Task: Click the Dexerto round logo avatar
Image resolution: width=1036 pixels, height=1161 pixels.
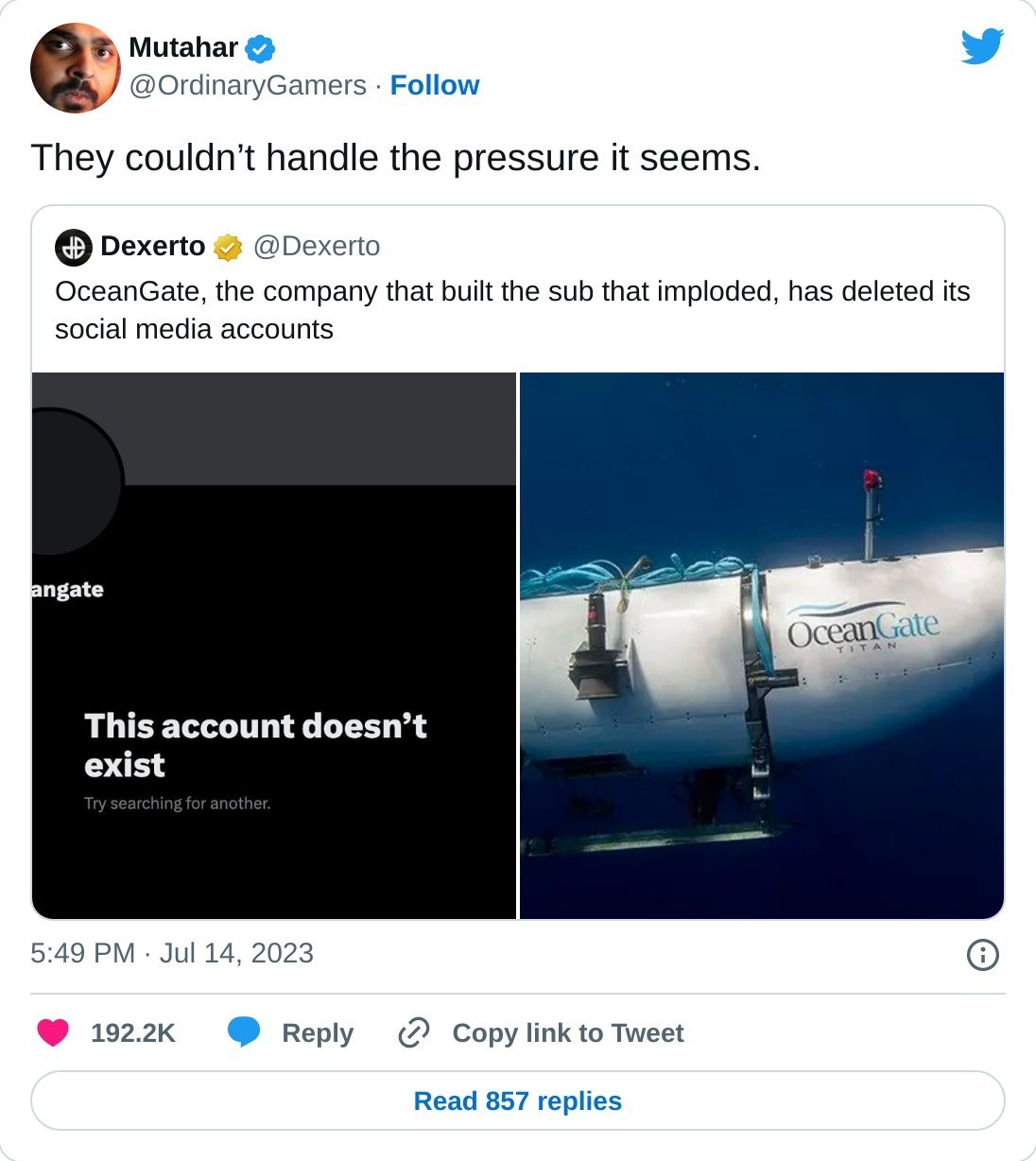Action: point(74,247)
